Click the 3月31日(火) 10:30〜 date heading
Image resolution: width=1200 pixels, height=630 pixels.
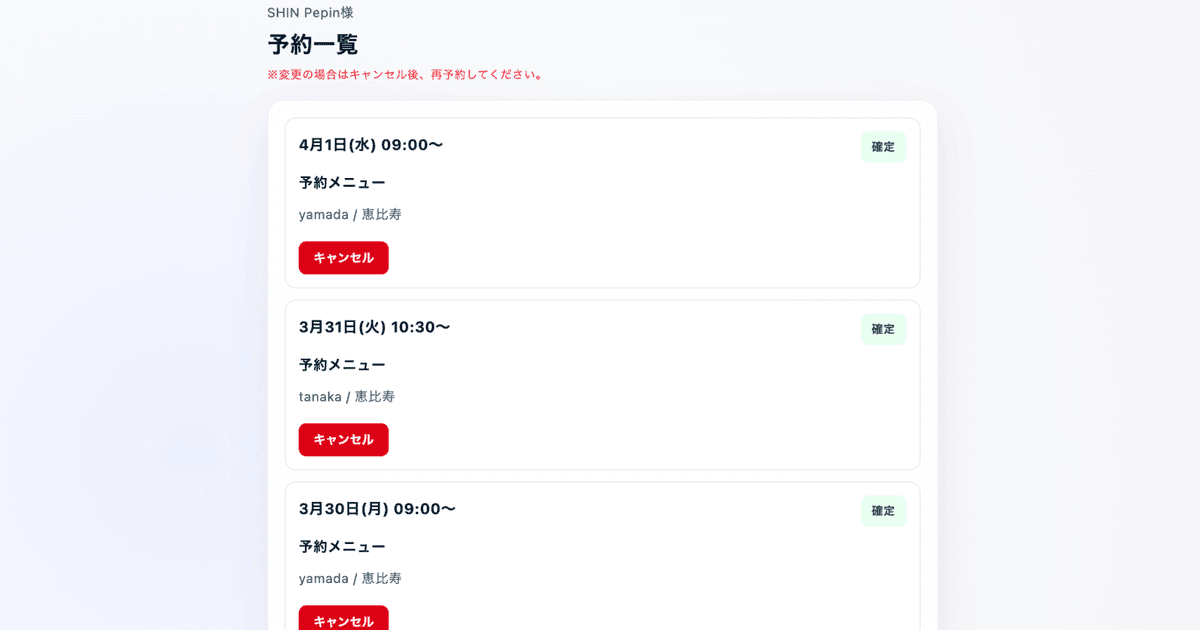374,326
